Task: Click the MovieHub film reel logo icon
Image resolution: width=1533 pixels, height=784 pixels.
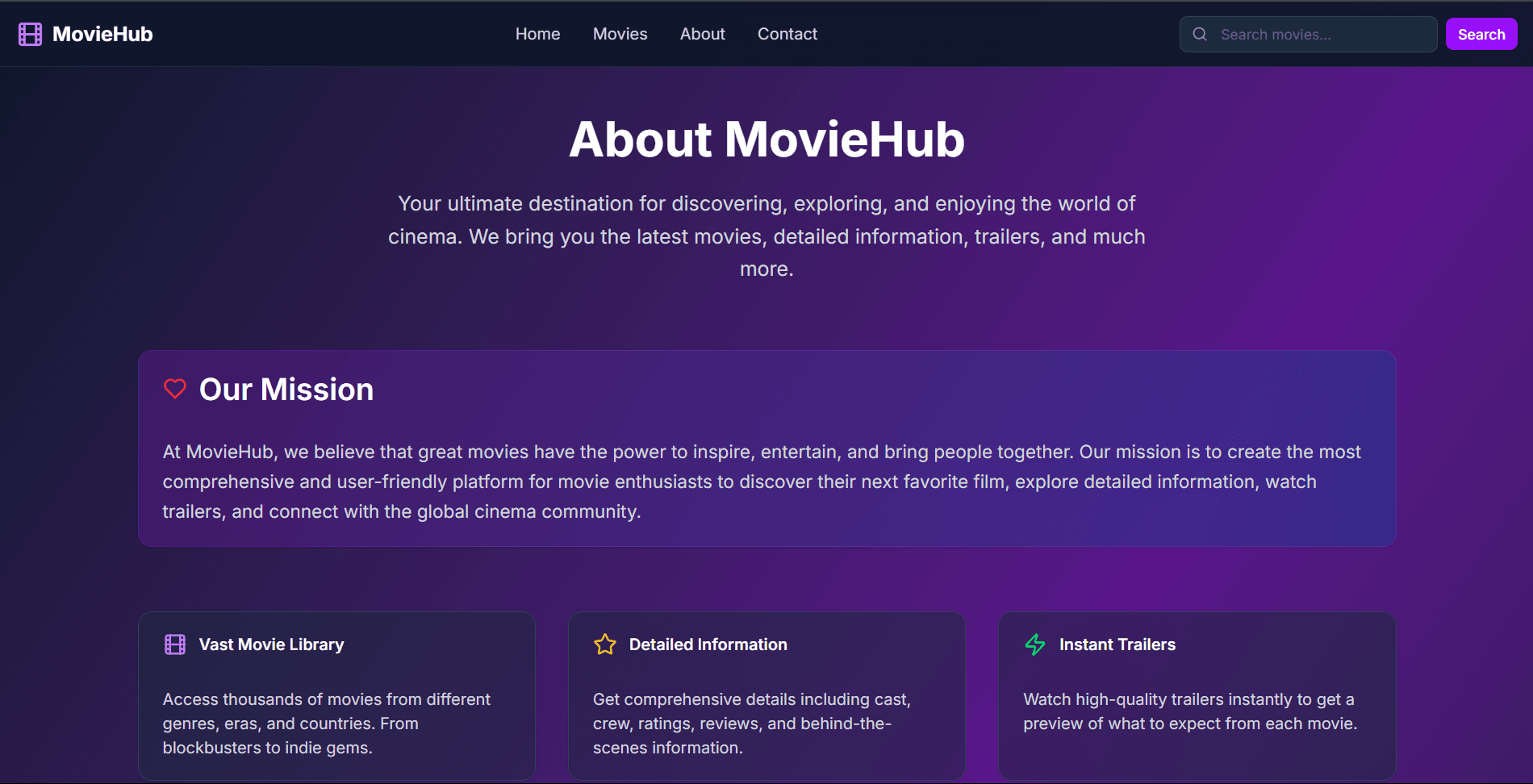Action: [30, 34]
